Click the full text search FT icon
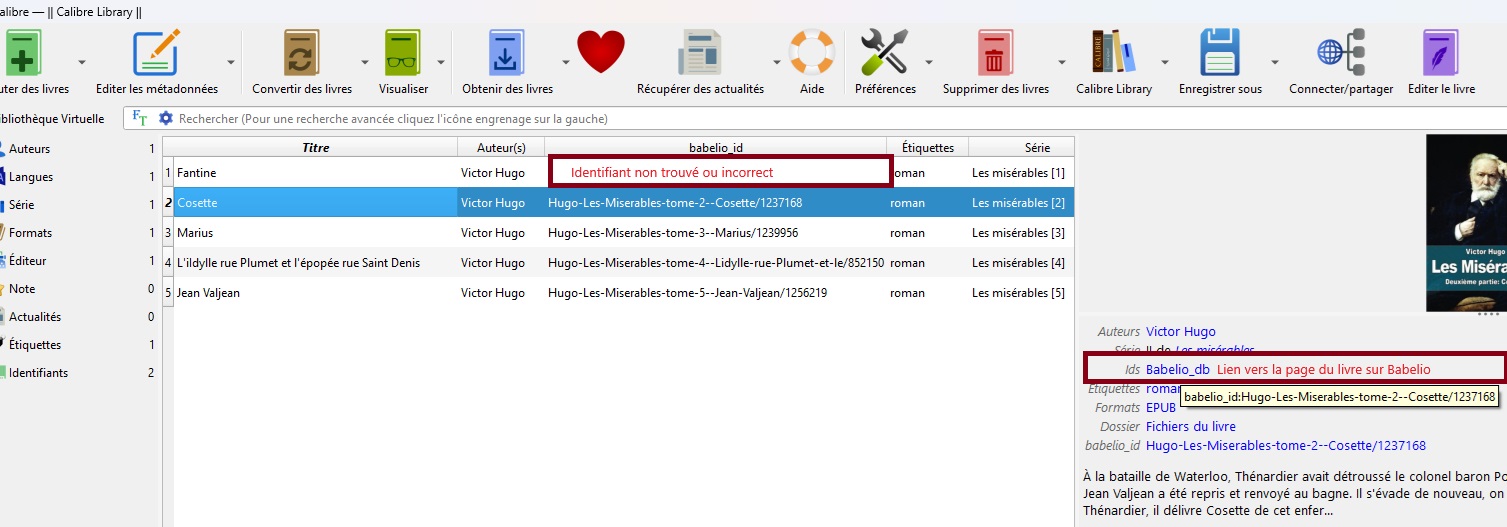The height and width of the screenshot is (527, 1507). click(140, 118)
